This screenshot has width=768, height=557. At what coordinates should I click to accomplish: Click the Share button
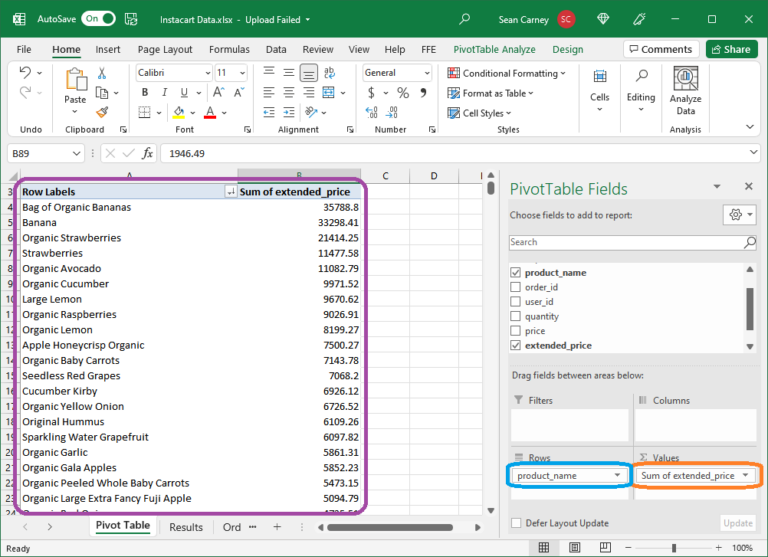coord(731,49)
